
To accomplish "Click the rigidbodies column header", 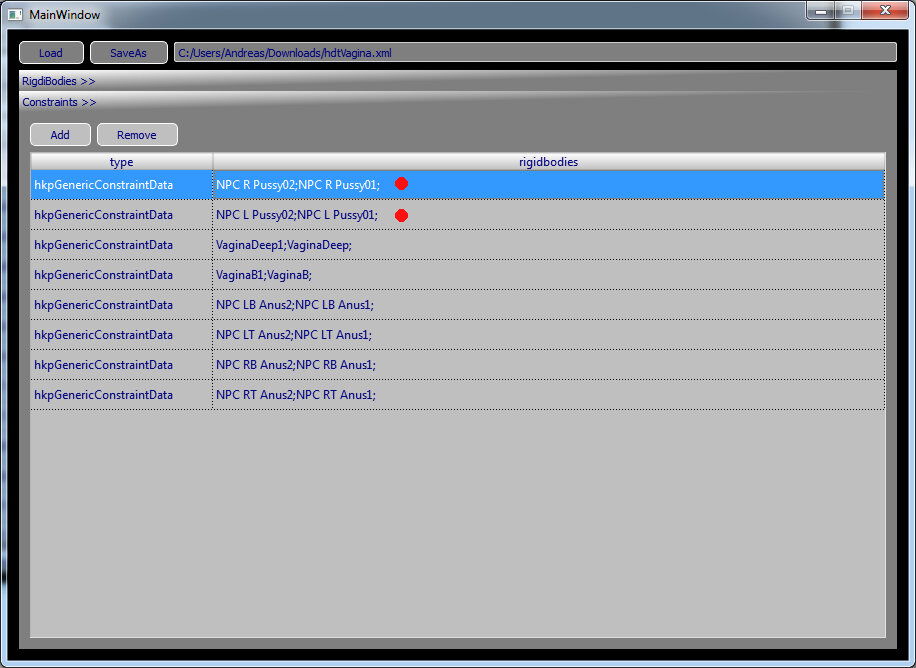I will click(x=548, y=162).
